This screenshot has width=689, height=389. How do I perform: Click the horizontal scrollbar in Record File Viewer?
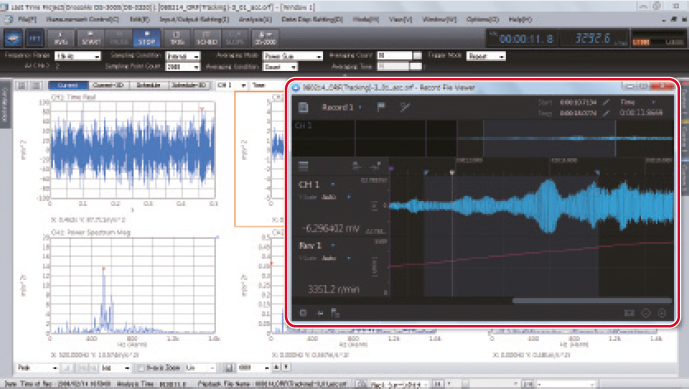(592, 301)
